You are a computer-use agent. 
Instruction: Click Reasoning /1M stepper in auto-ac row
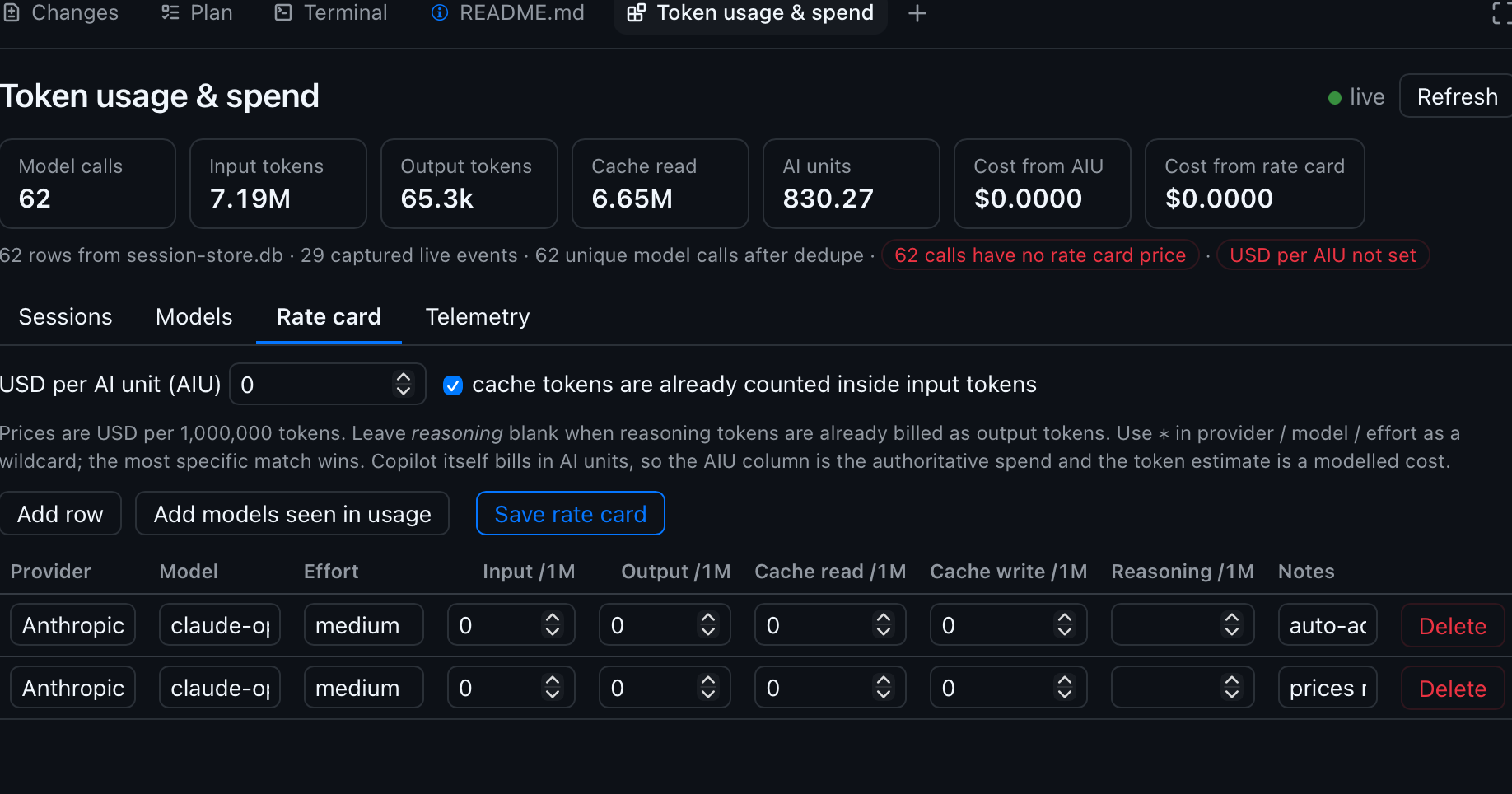pos(1232,625)
